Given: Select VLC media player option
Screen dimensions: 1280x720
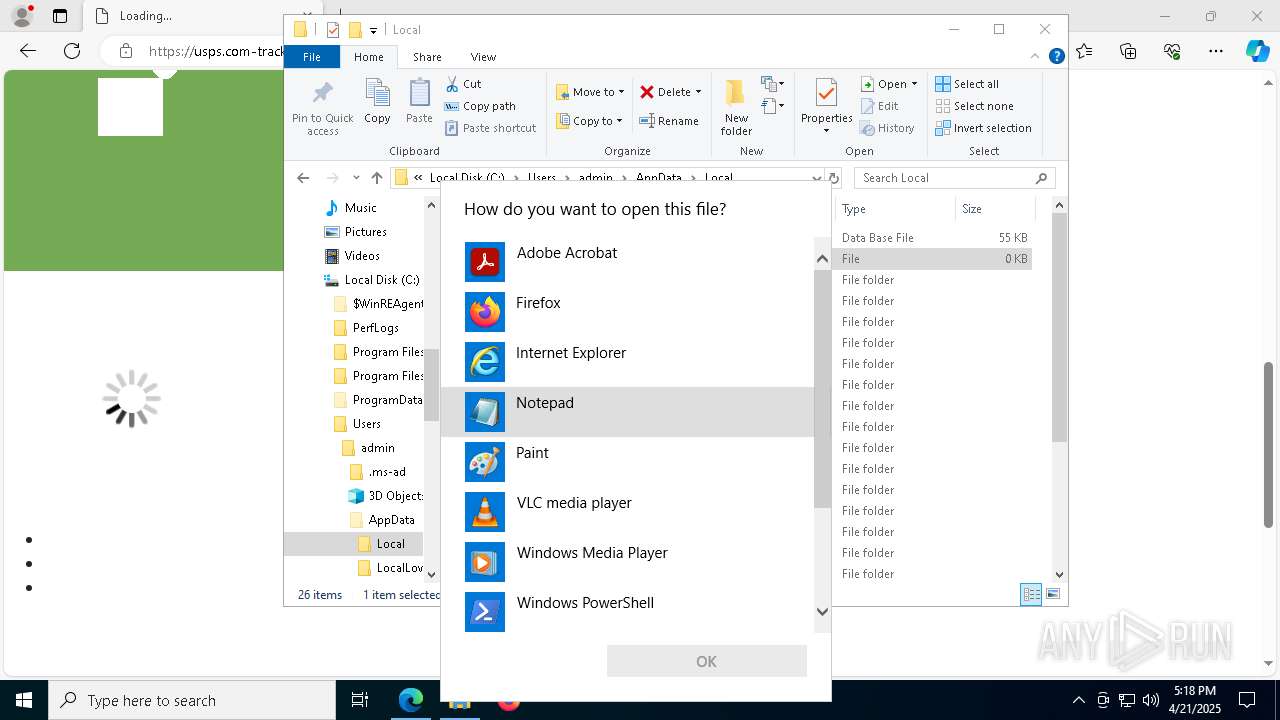Looking at the screenshot, I should pos(627,512).
